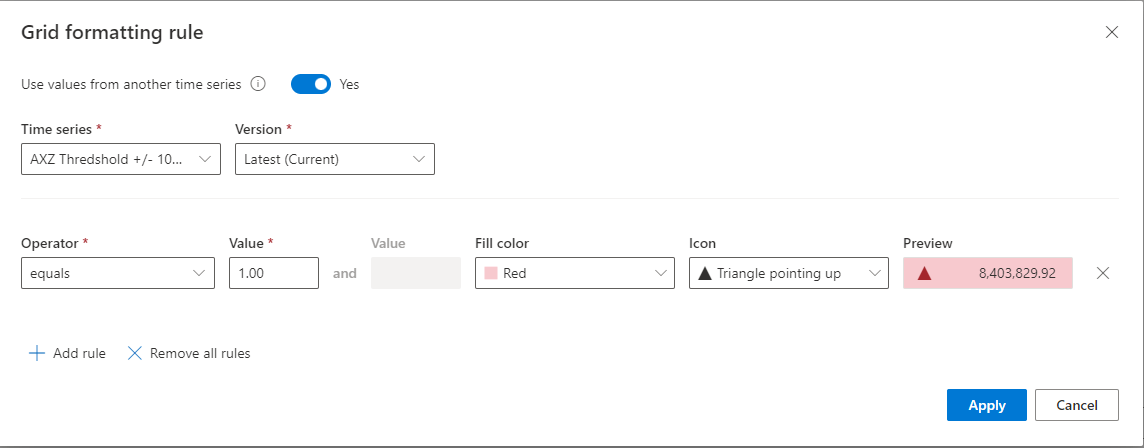Click the red triangle in the Preview cell
Screen dimensions: 1144x448
(x=924, y=273)
